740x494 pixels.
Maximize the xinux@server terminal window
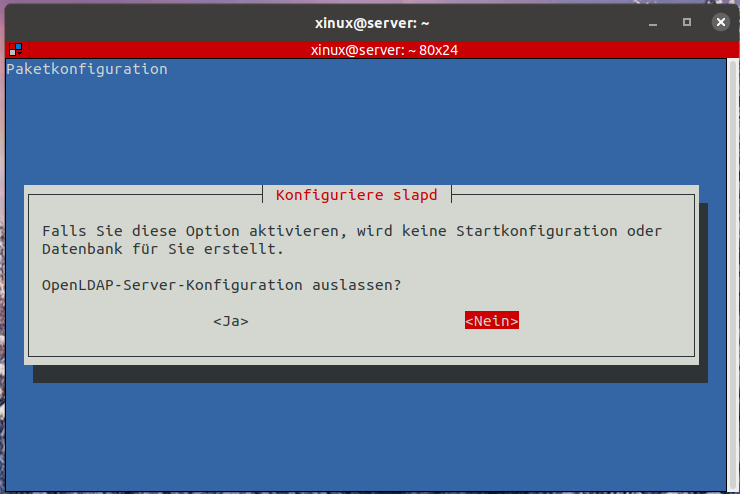point(687,22)
